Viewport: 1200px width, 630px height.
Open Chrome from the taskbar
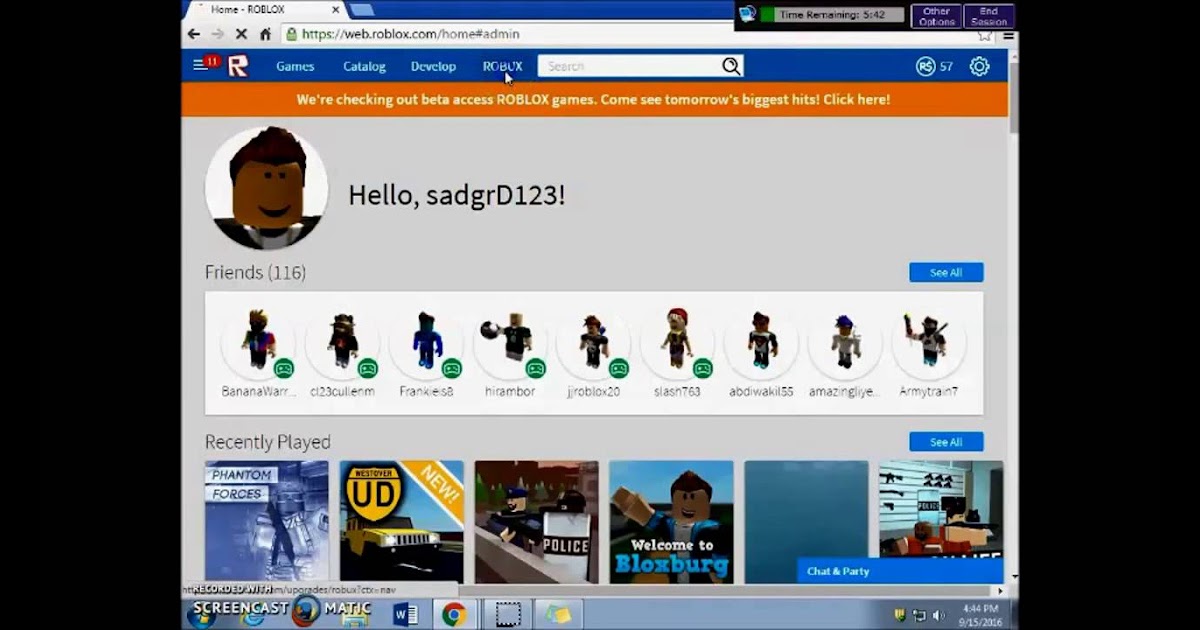454,614
